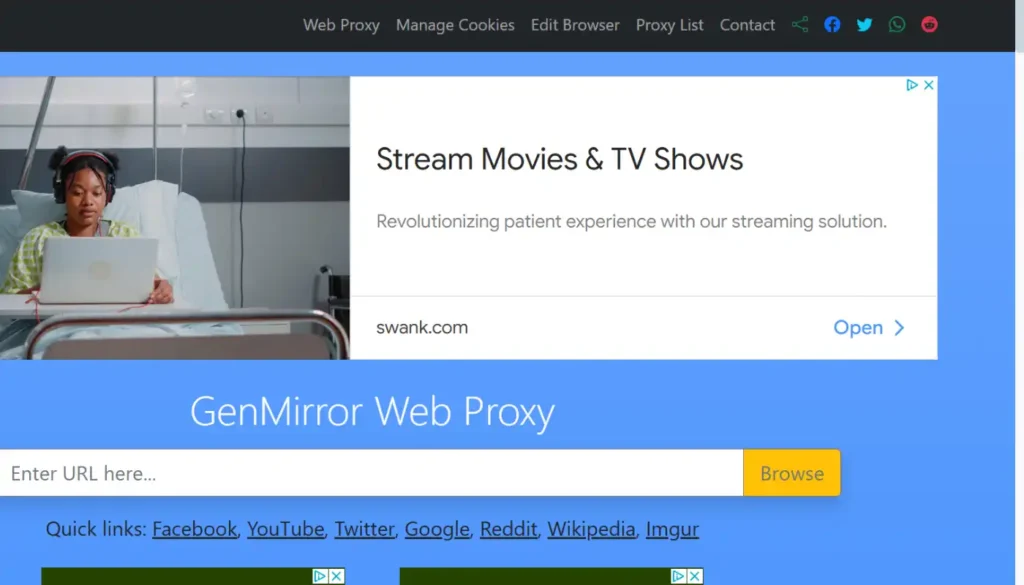Image resolution: width=1024 pixels, height=585 pixels.
Task: Open the Imgur quick link
Action: (x=672, y=529)
